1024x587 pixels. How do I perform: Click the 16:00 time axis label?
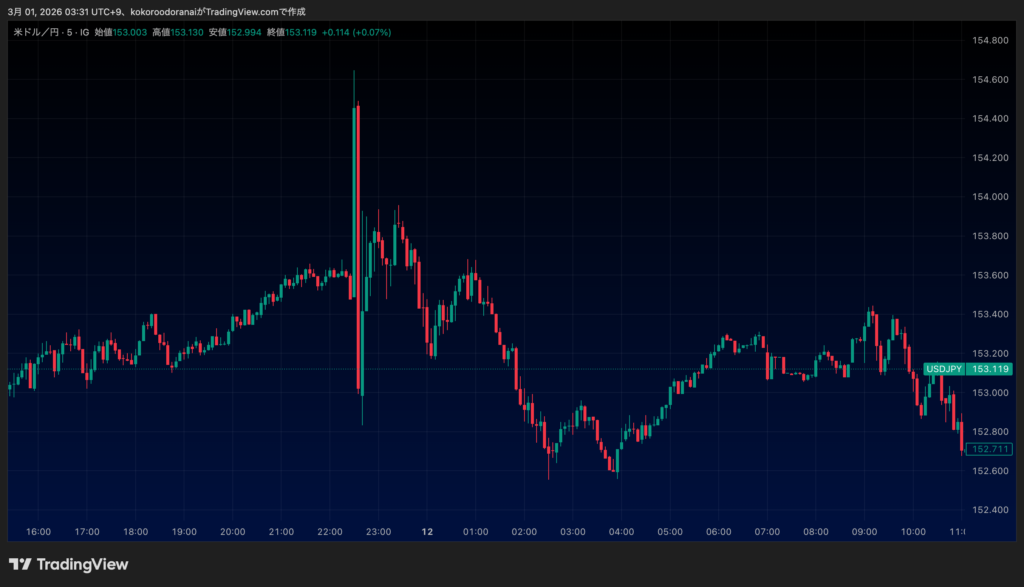click(x=38, y=532)
